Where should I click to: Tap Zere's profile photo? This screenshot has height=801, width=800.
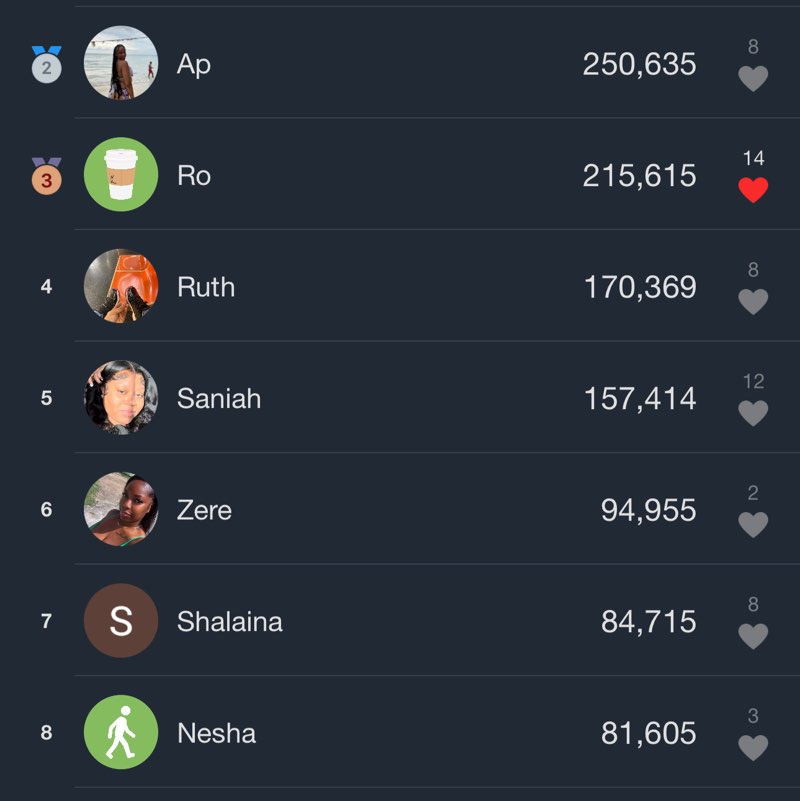[121, 509]
